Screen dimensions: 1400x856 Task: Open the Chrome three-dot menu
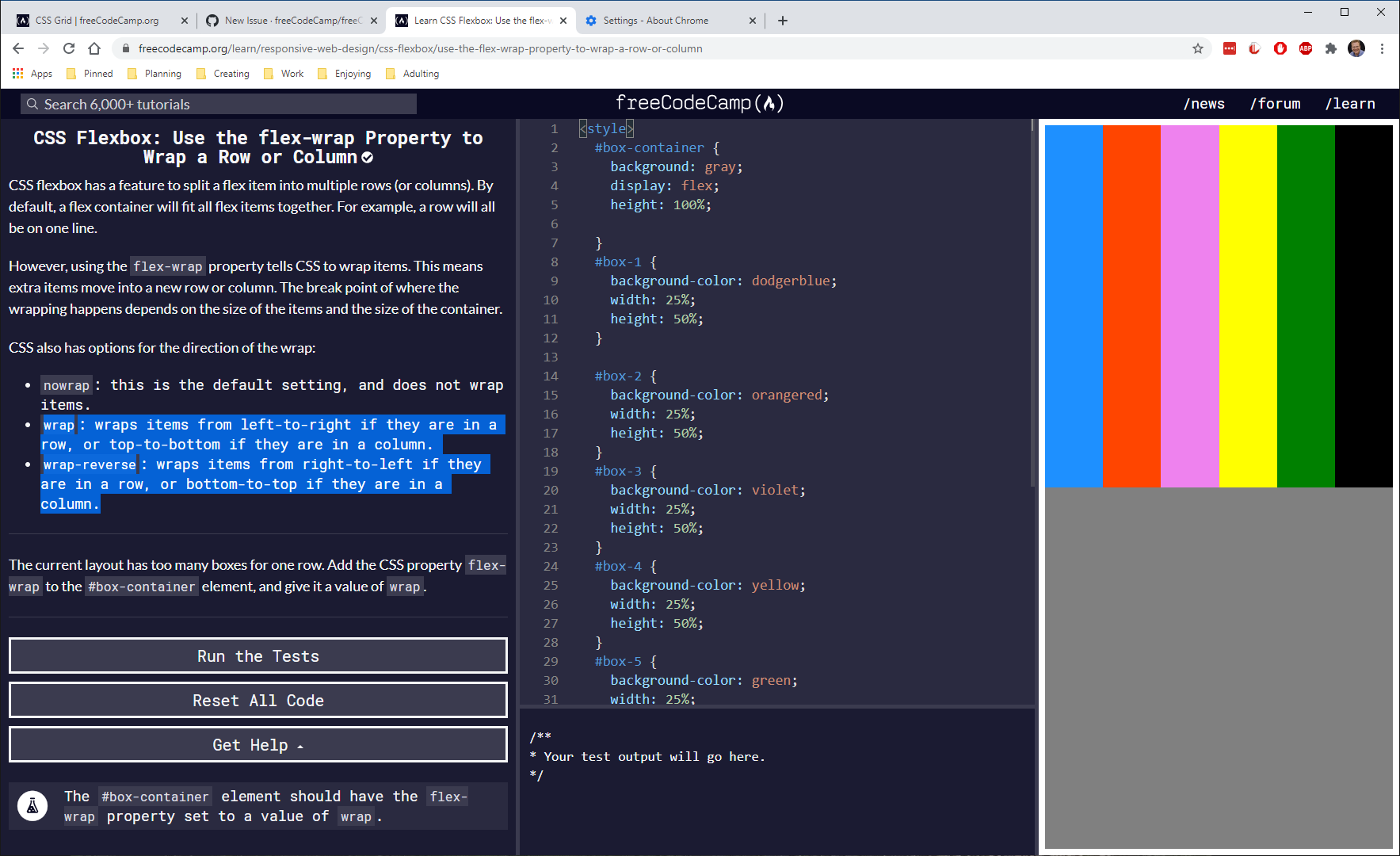[1383, 48]
